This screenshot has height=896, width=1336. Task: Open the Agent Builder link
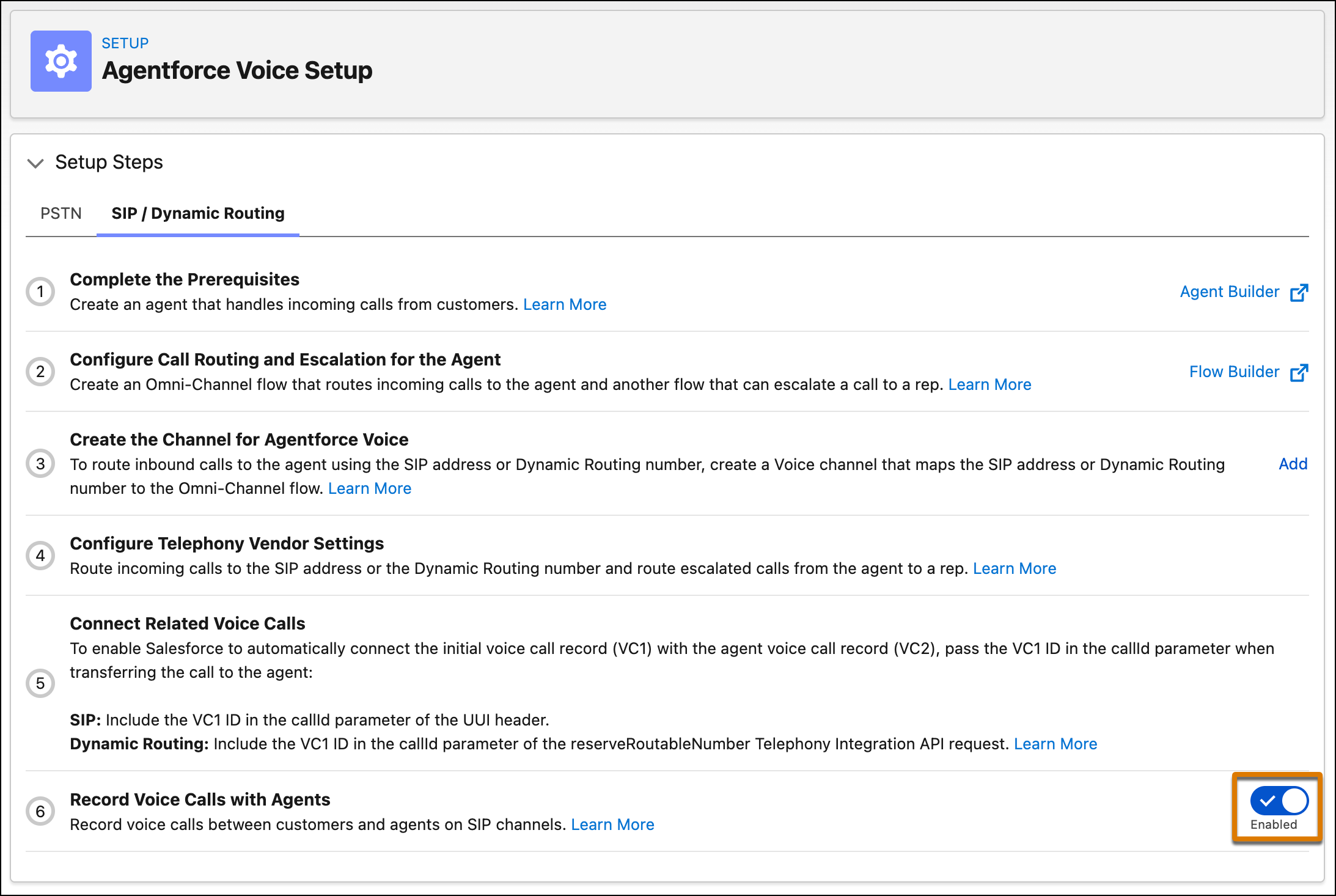(1229, 292)
